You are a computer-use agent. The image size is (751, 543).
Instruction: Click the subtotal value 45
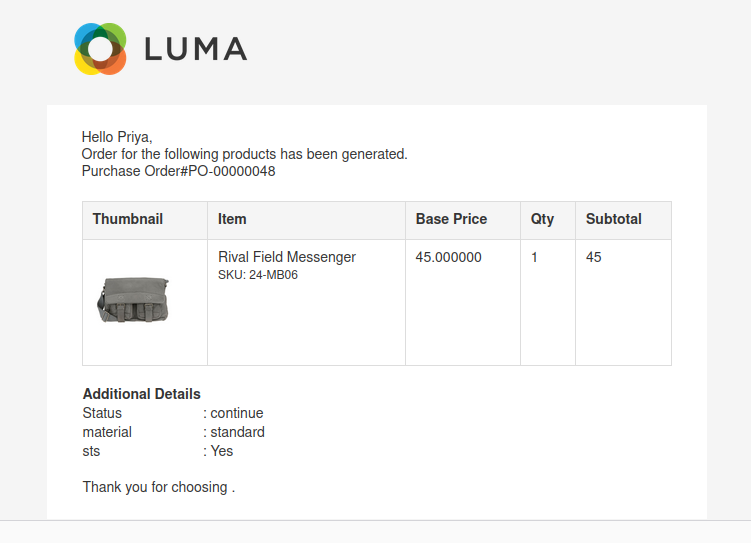tap(594, 257)
